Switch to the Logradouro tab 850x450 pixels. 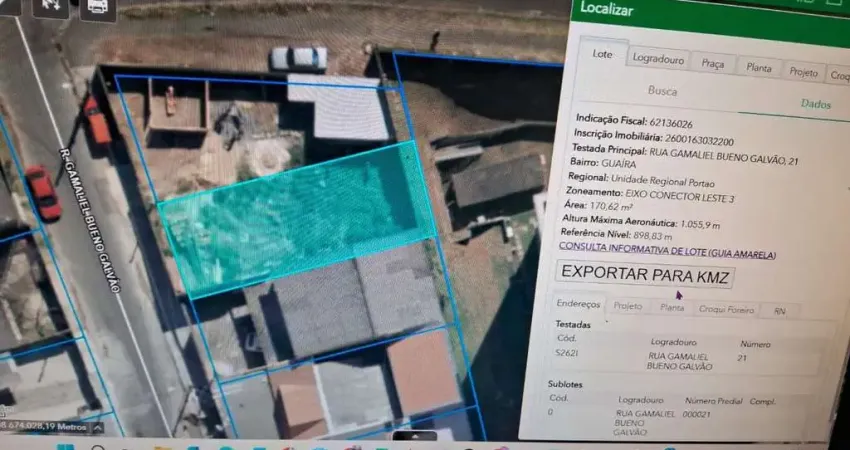click(658, 59)
